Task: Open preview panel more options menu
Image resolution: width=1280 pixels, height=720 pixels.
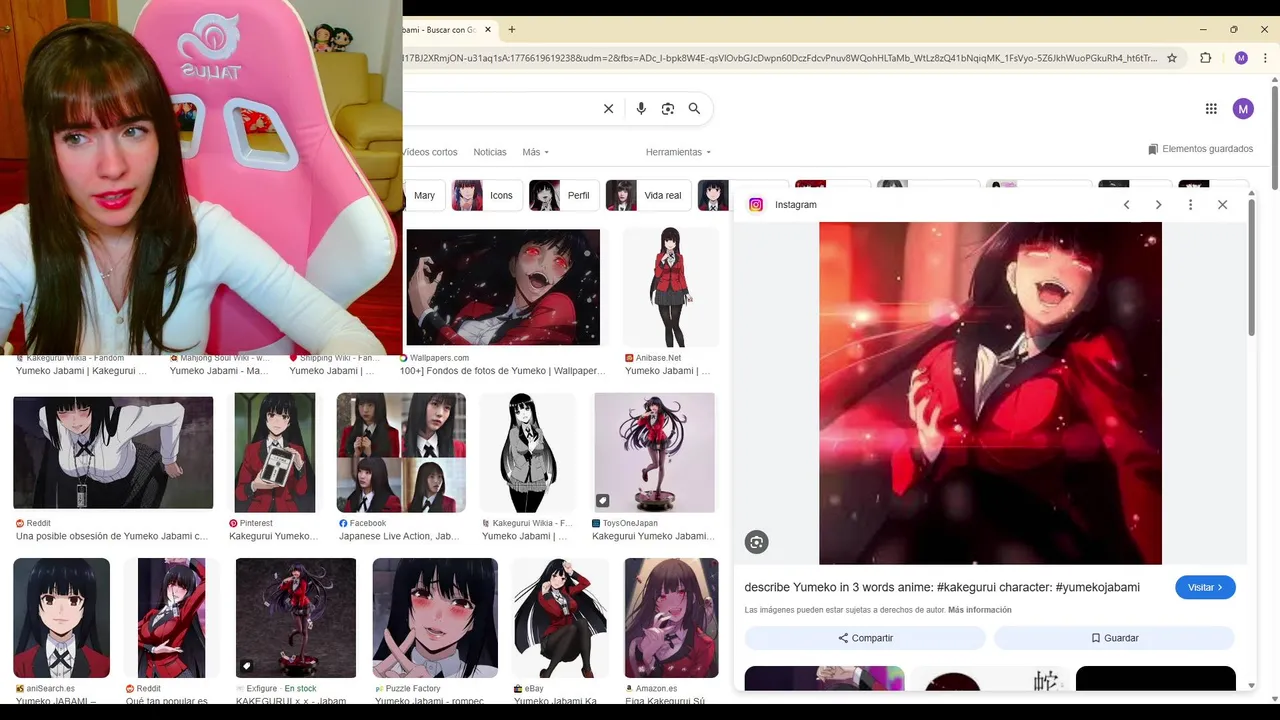Action: [x=1190, y=205]
